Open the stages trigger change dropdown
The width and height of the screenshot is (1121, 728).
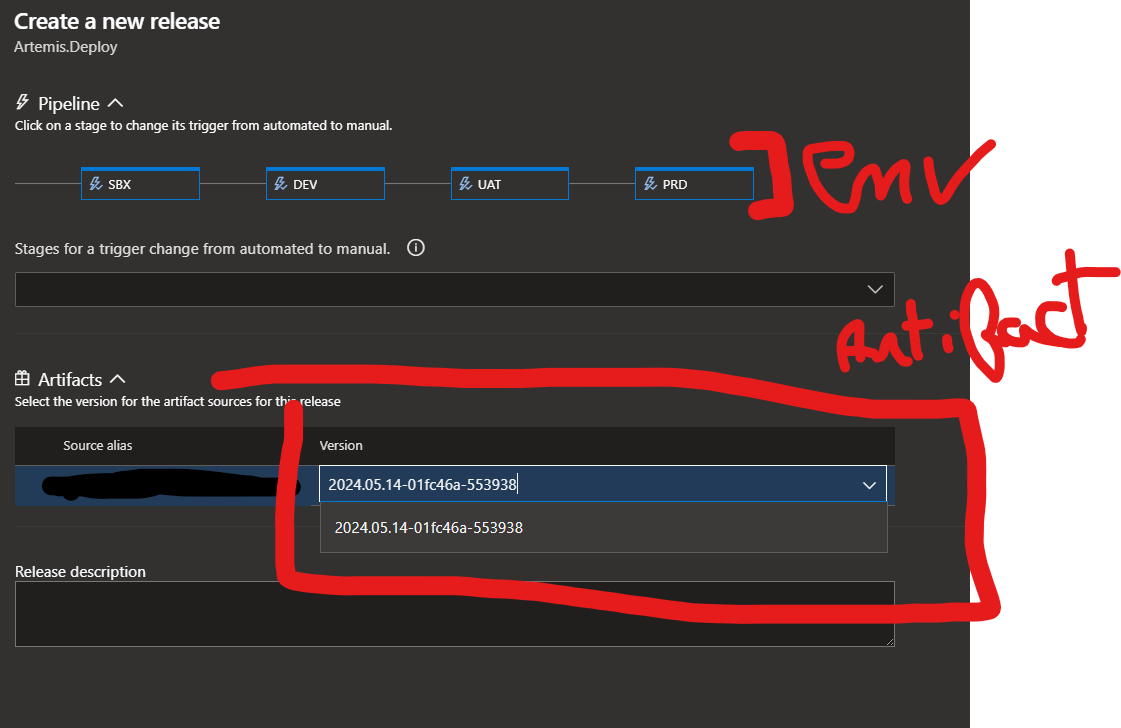tap(455, 290)
